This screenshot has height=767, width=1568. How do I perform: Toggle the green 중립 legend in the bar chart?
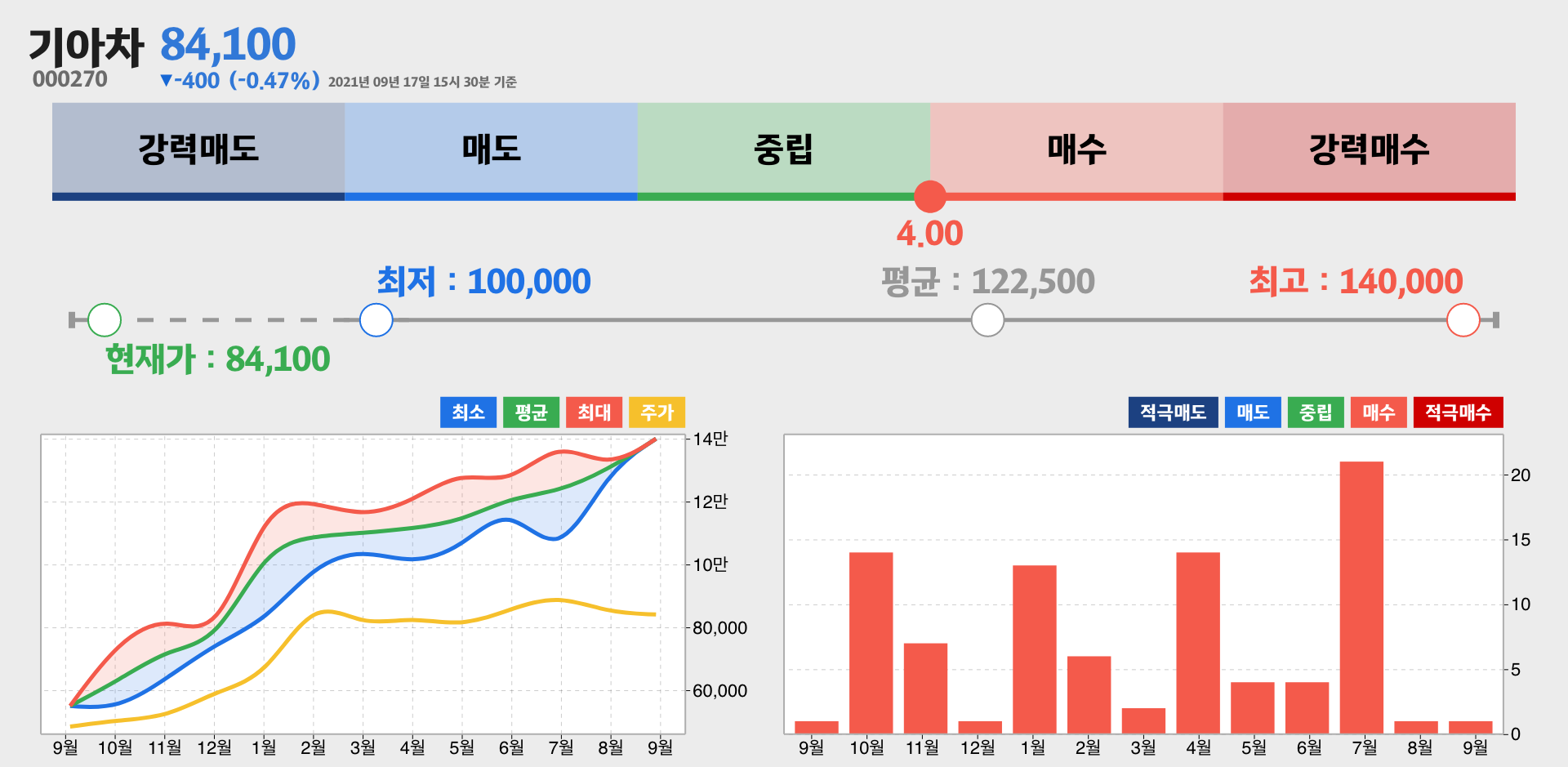coord(1316,412)
